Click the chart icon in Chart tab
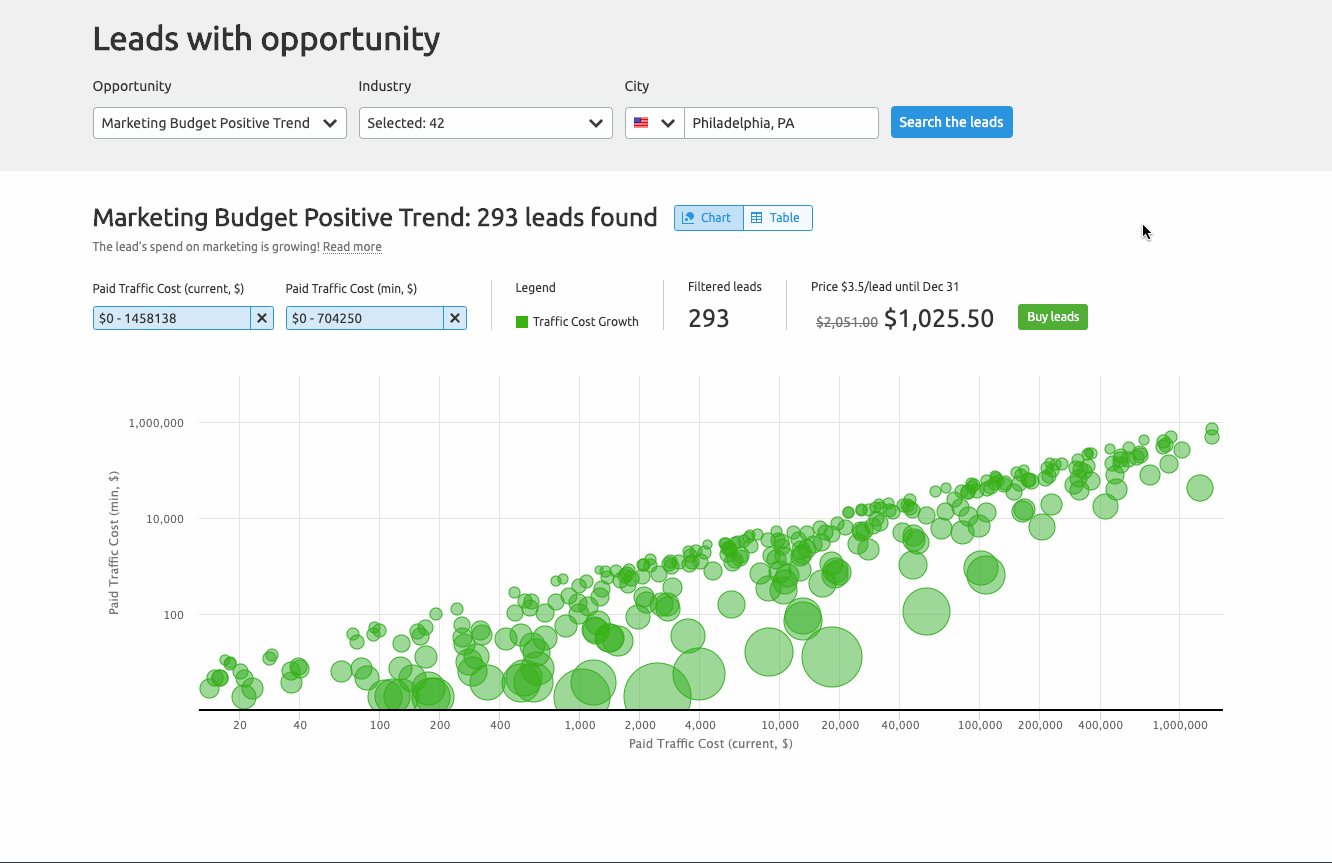 point(688,218)
